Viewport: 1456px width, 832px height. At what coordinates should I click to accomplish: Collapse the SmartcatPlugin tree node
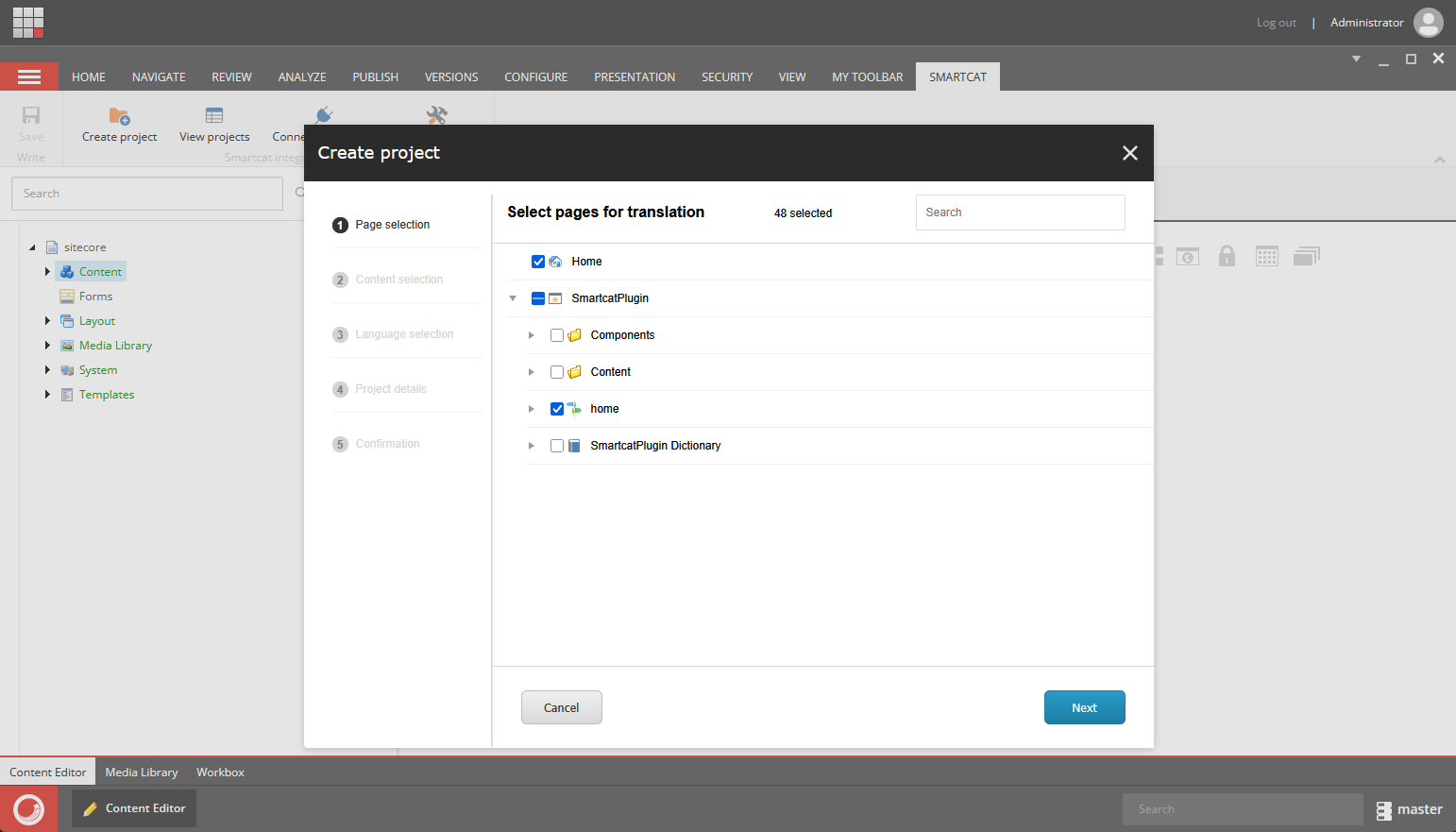coord(513,298)
